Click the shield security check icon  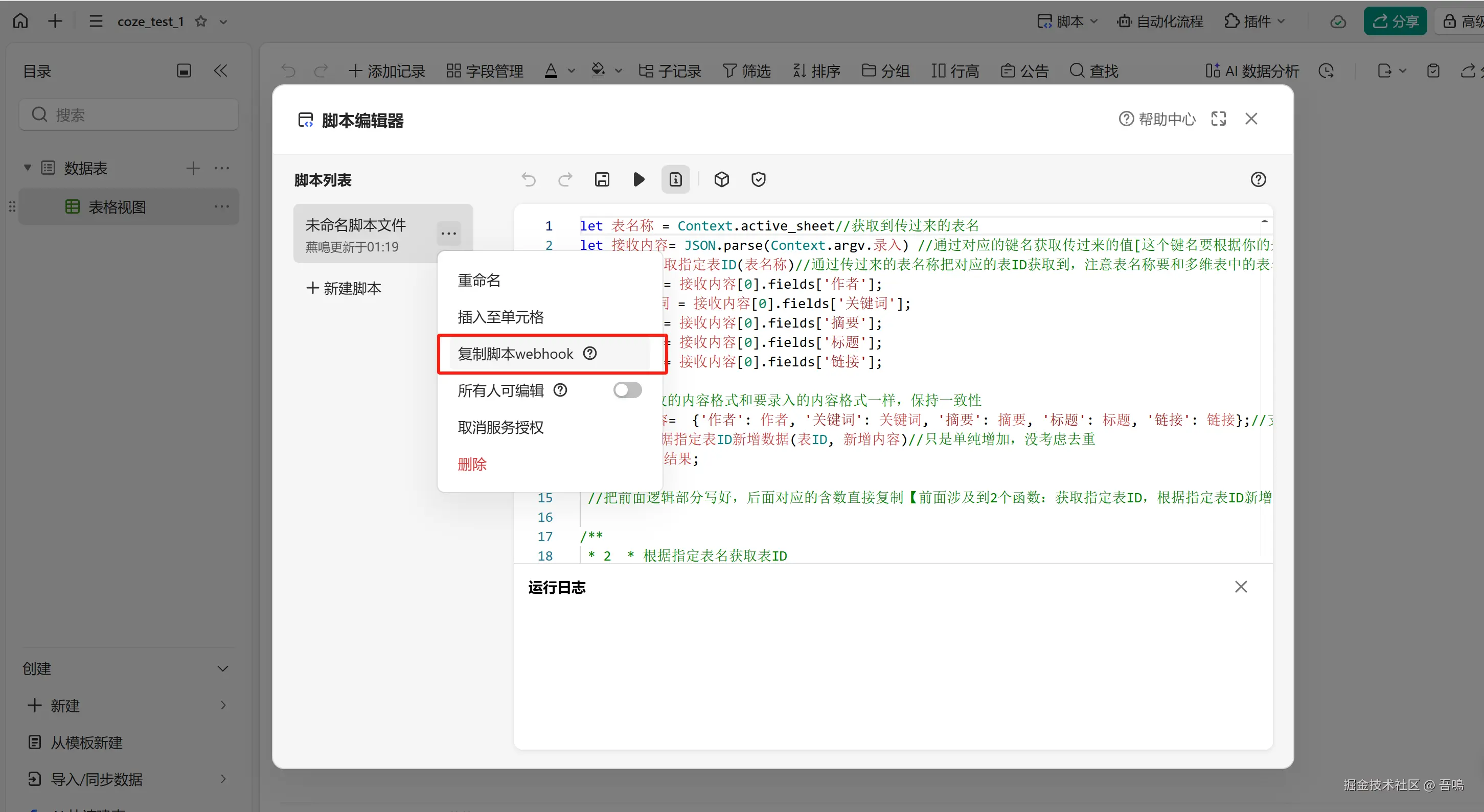tap(758, 180)
